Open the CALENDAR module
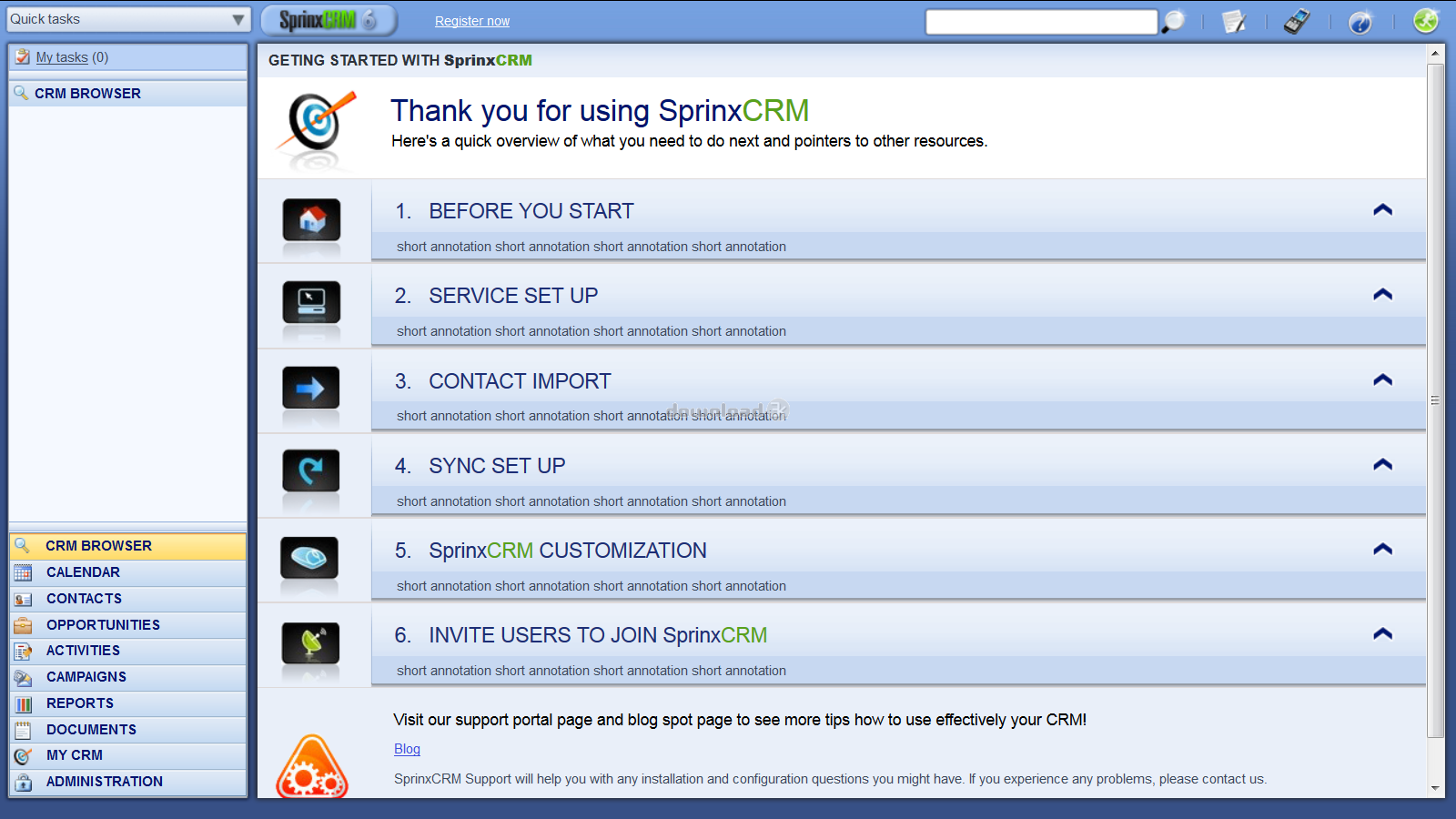1456x819 pixels. (127, 572)
